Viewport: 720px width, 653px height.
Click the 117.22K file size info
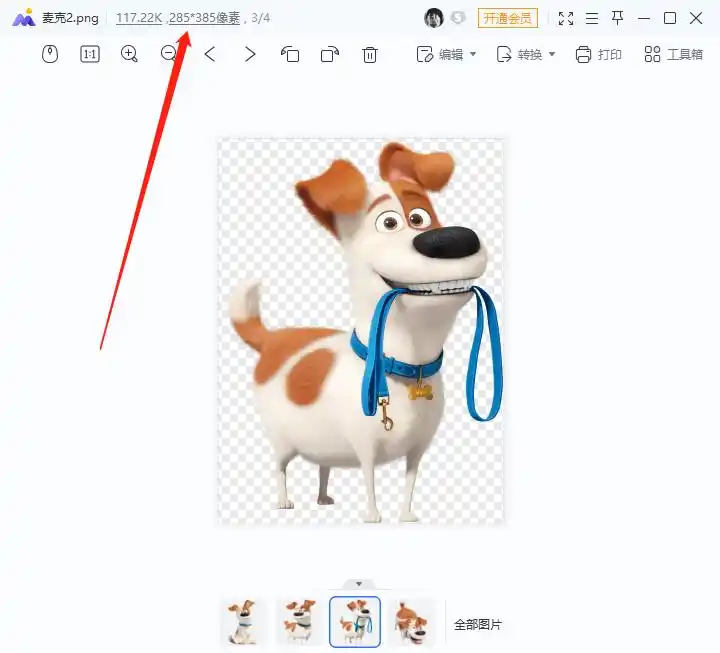139,18
